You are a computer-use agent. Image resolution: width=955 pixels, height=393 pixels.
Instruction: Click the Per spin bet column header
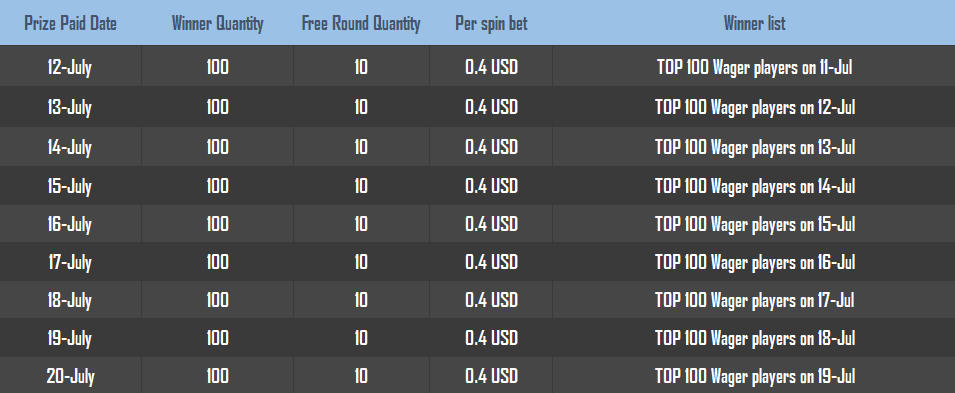(491, 24)
